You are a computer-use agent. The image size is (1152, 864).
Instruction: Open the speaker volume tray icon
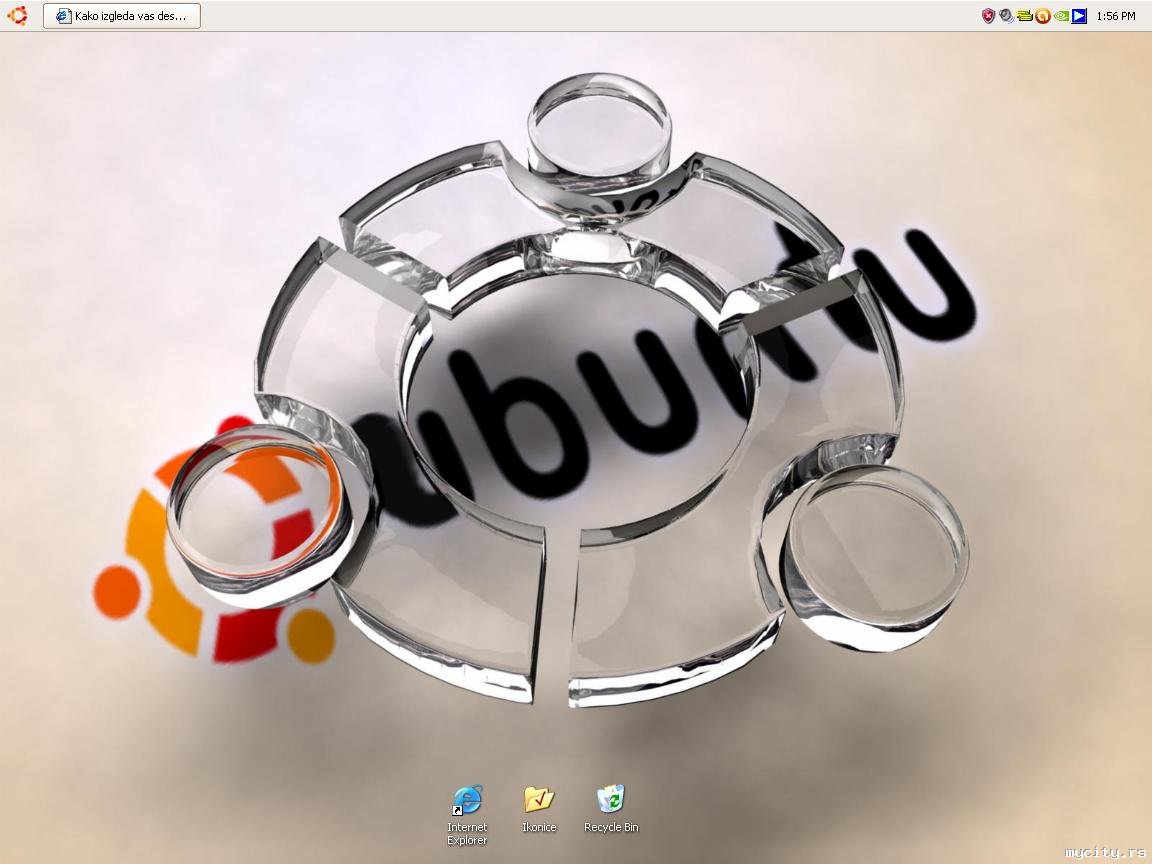point(1006,16)
